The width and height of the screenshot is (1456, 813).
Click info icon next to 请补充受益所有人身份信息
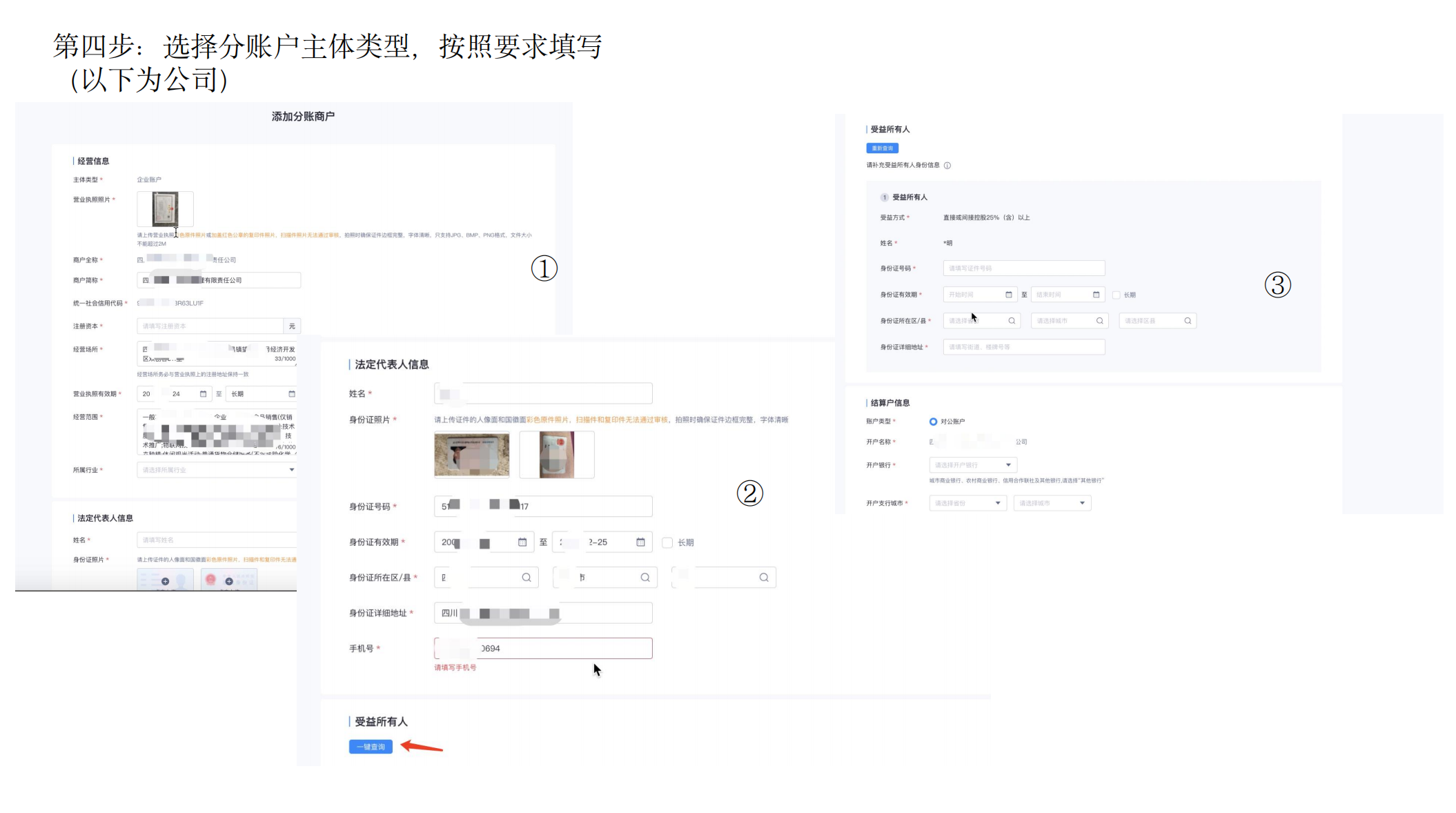tap(947, 166)
